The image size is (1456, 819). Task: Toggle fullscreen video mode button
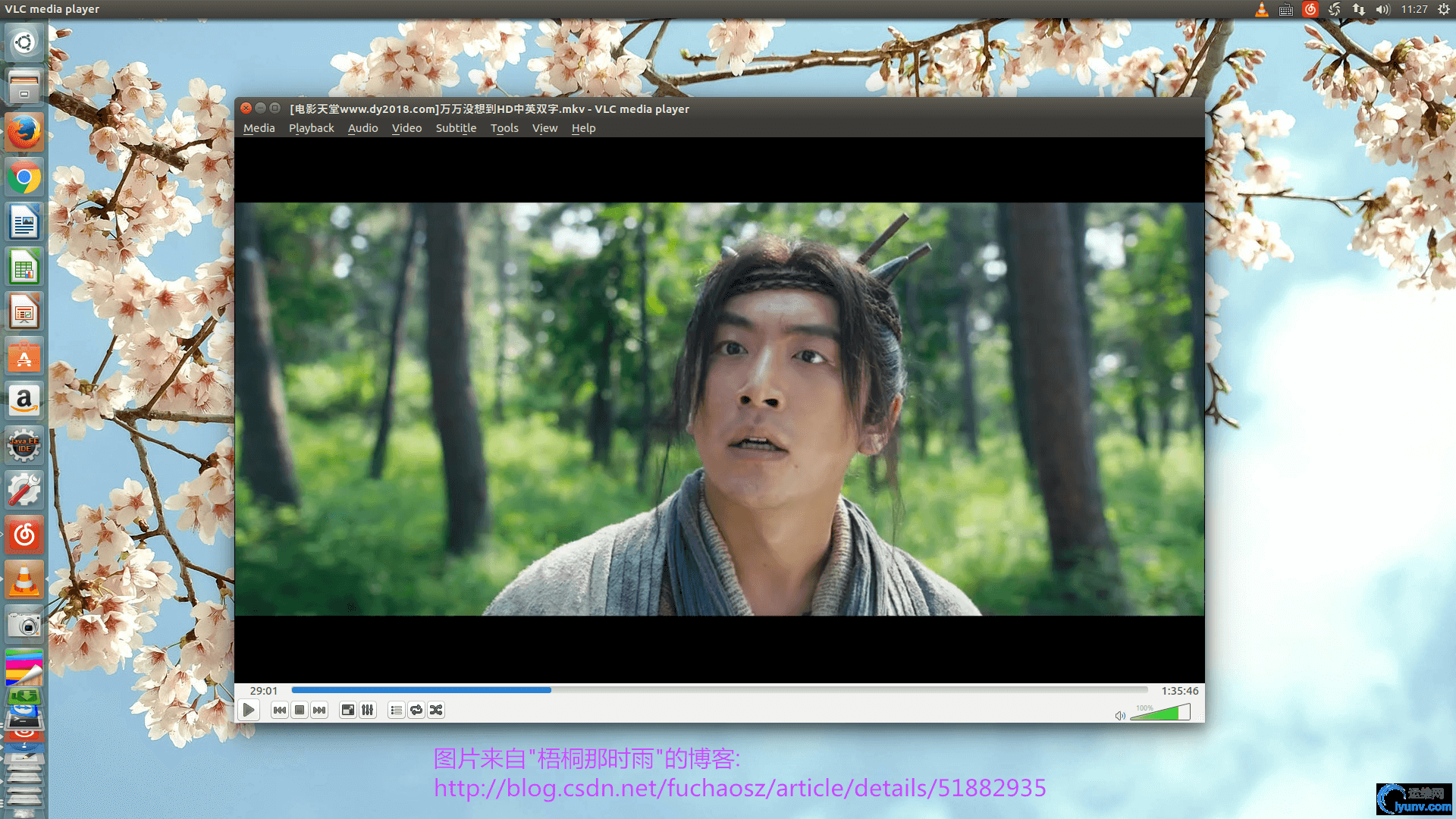coord(348,711)
